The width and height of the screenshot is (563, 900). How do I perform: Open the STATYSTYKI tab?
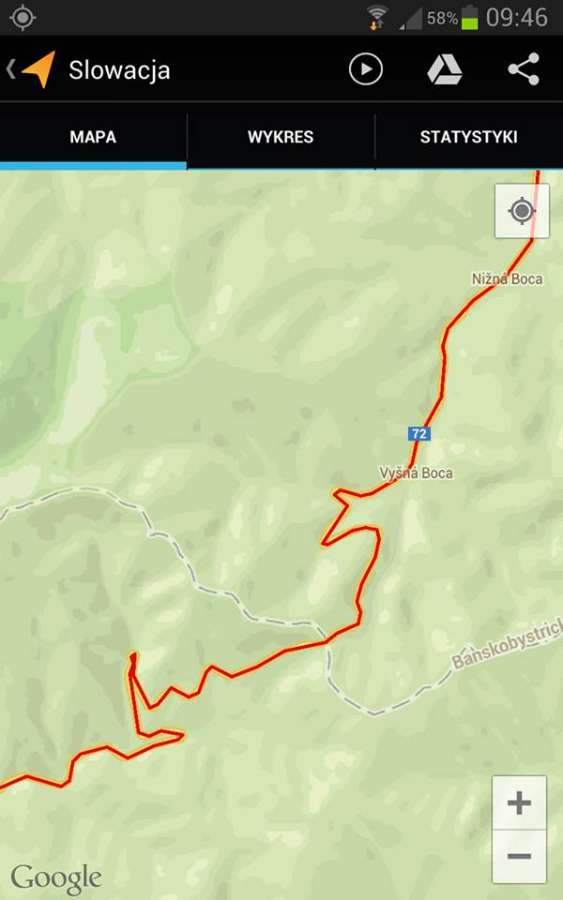pos(469,137)
